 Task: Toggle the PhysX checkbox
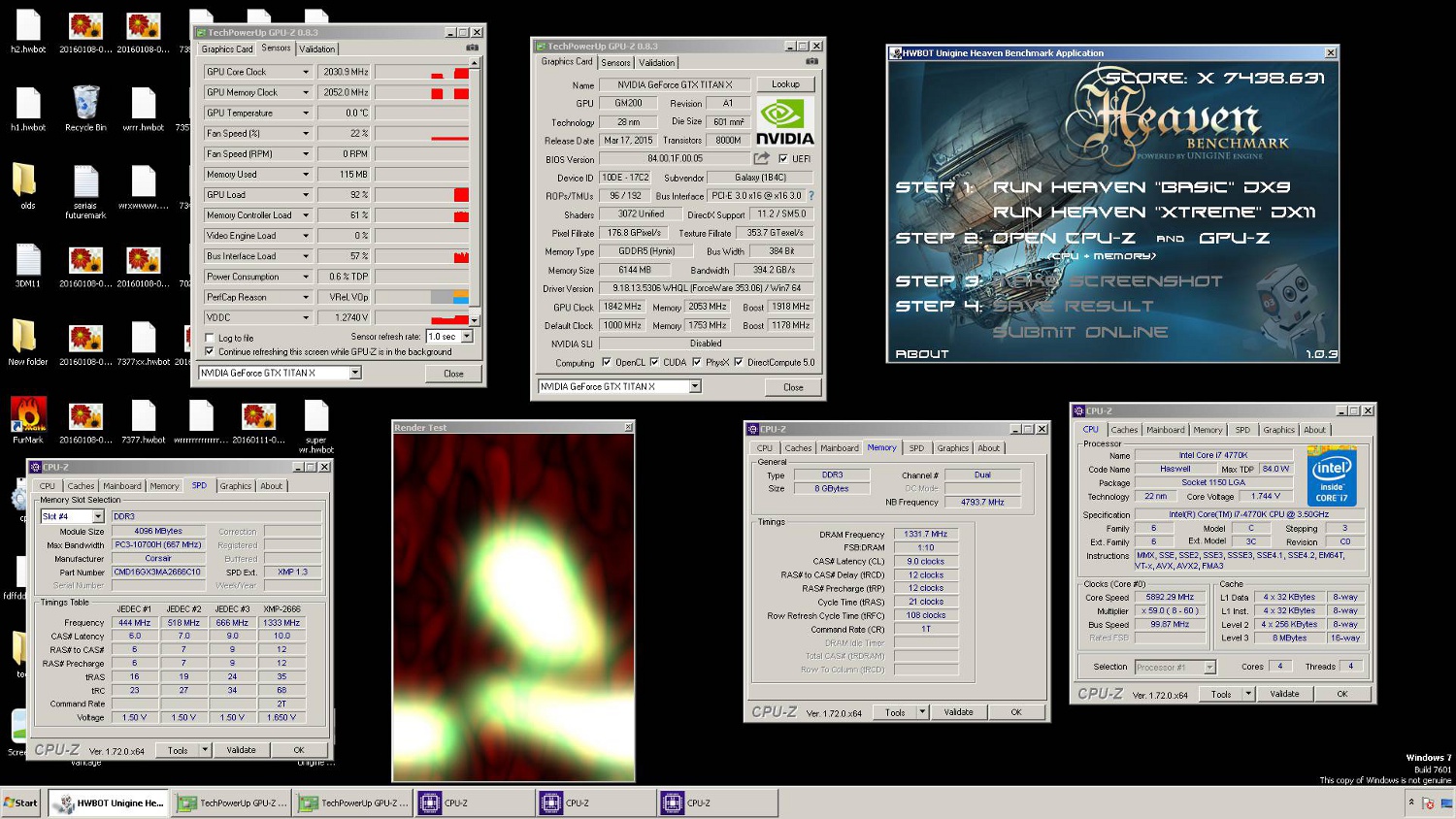696,362
